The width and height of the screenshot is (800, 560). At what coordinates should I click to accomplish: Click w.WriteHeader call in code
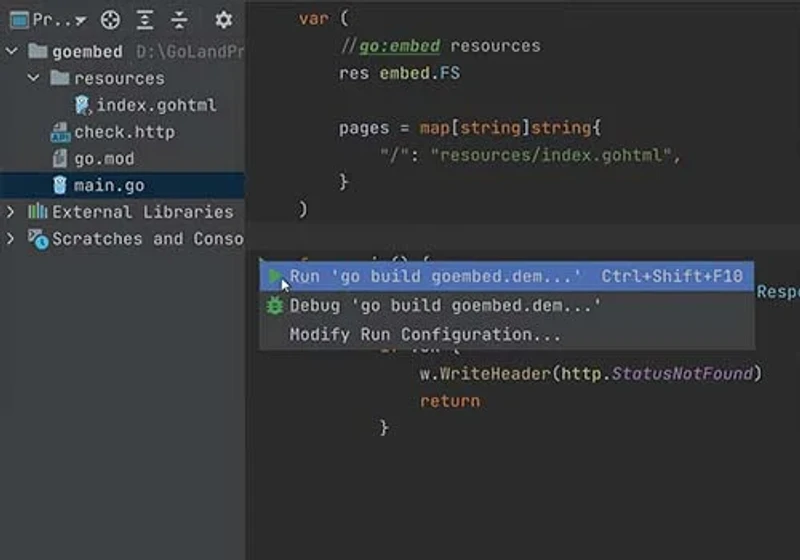pos(485,374)
